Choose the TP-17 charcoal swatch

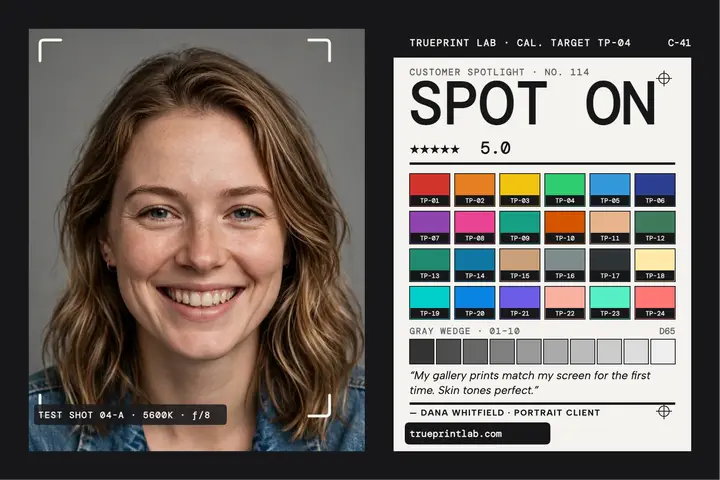pos(610,265)
